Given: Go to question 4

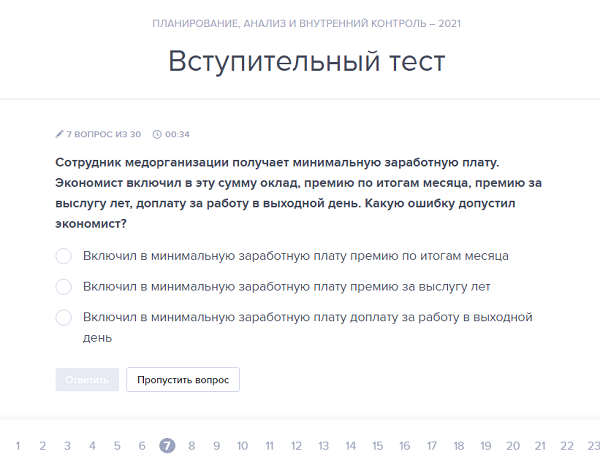Looking at the screenshot, I should pyautogui.click(x=92, y=446).
